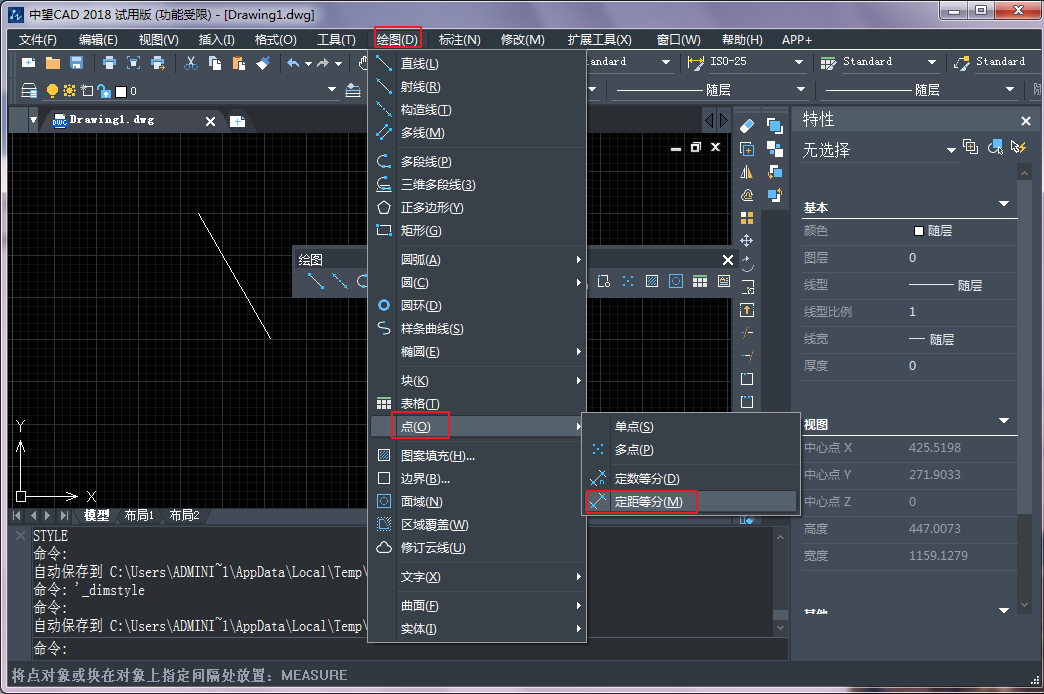Open the Layer Properties Manager icon

pos(27,88)
